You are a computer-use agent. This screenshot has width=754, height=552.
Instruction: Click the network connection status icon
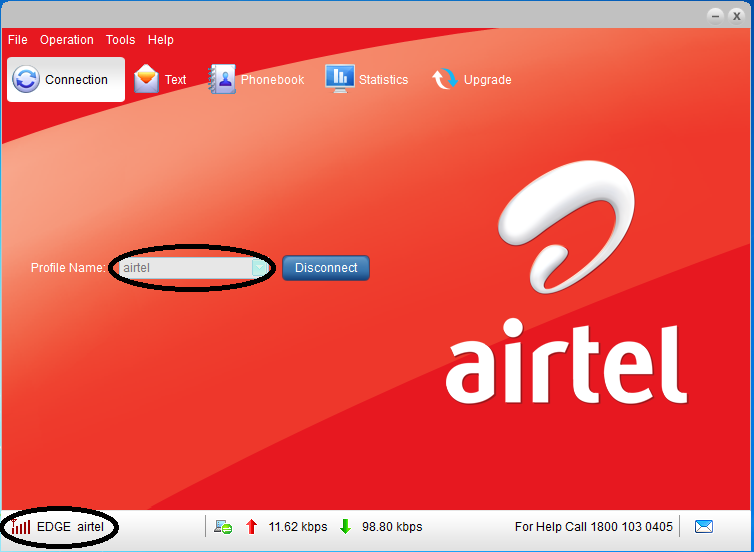click(x=223, y=527)
